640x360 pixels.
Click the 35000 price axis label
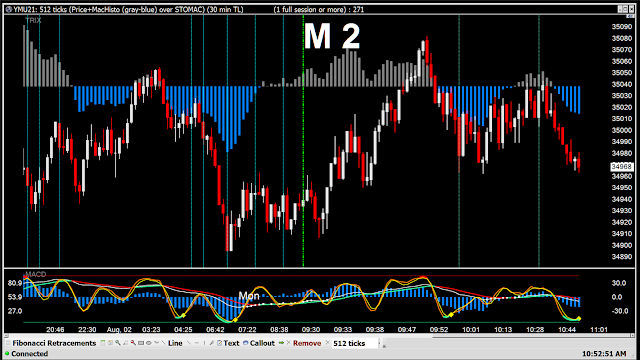point(622,130)
